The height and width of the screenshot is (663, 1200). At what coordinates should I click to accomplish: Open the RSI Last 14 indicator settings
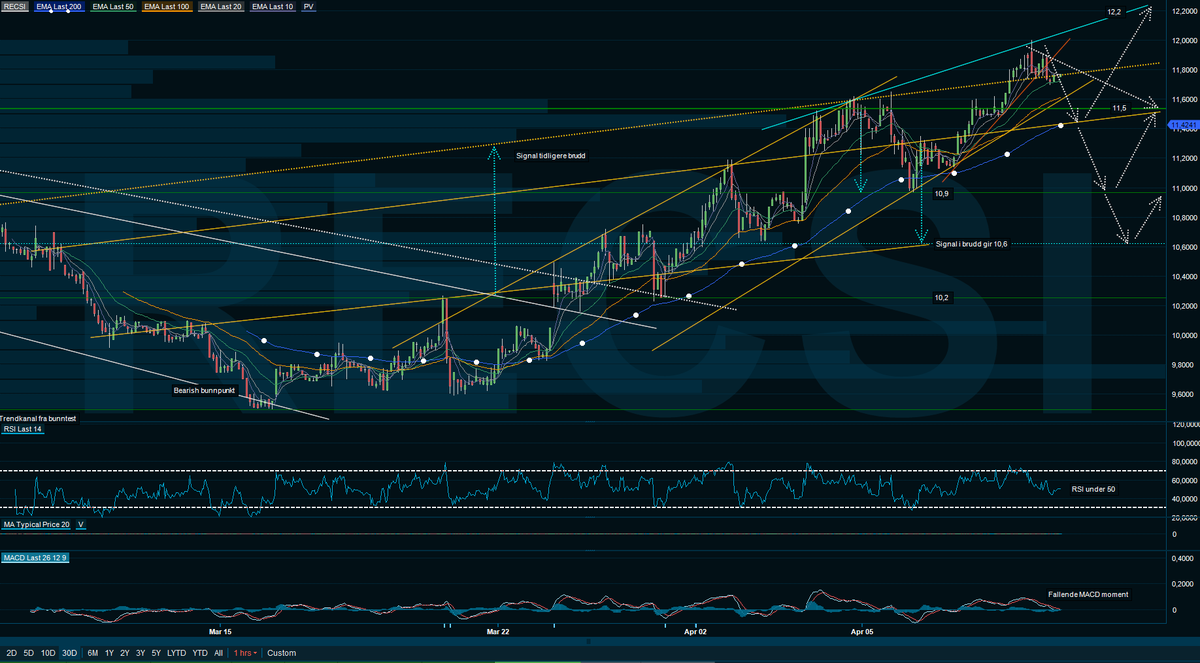(22, 429)
